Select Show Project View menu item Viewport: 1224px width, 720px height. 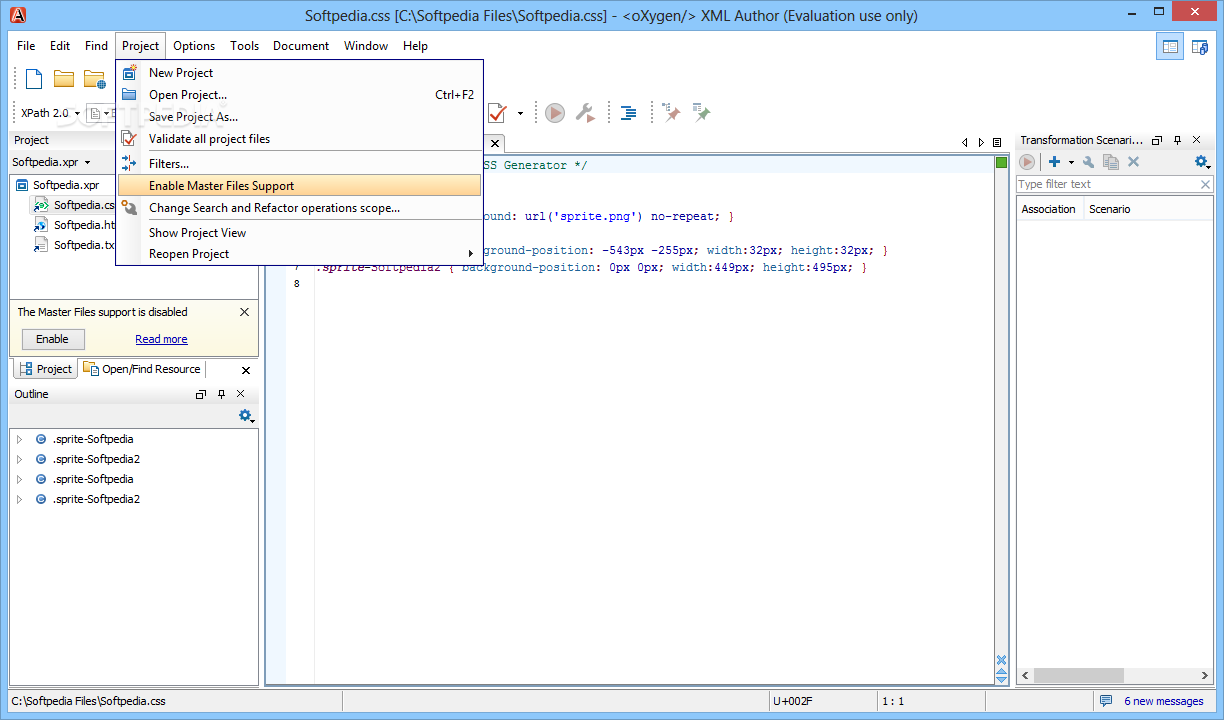[x=299, y=233]
